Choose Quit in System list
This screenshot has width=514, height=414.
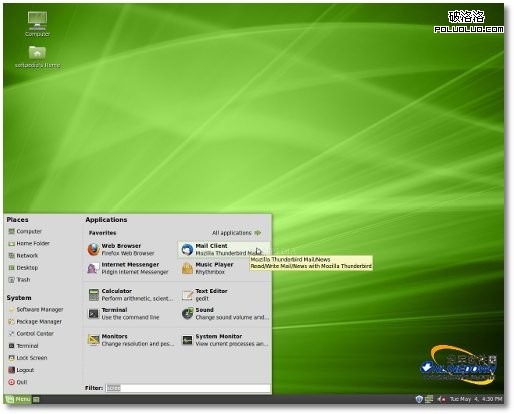tap(18, 382)
